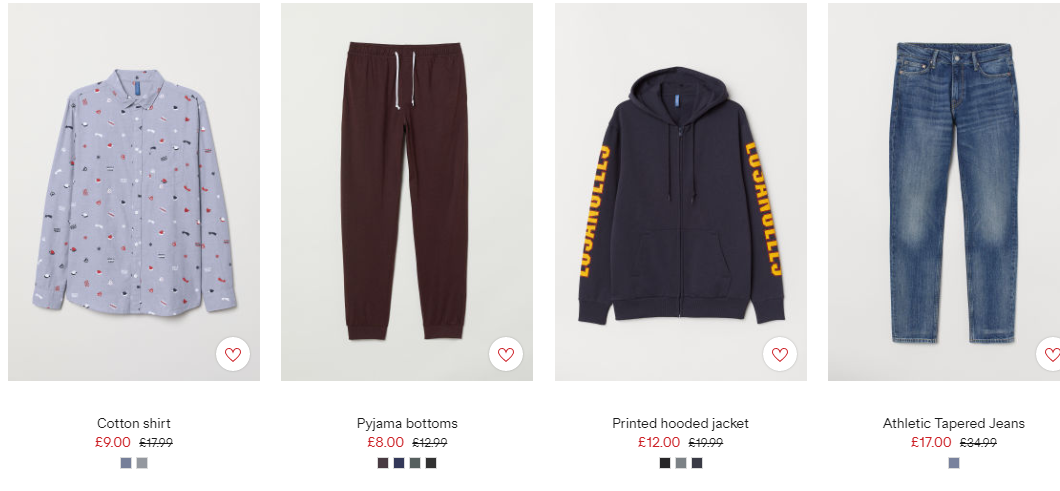Save Printed hooded jacket using heart icon
The width and height of the screenshot is (1060, 491).
pos(779,354)
